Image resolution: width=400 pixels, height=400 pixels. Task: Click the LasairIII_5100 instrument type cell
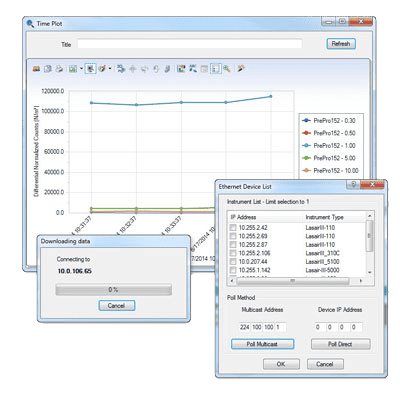(322, 262)
